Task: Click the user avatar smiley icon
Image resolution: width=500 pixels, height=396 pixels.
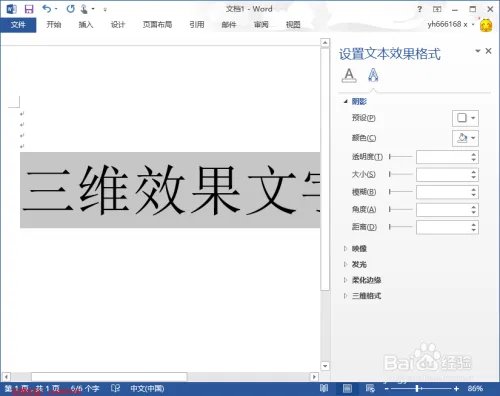Action: click(486, 25)
